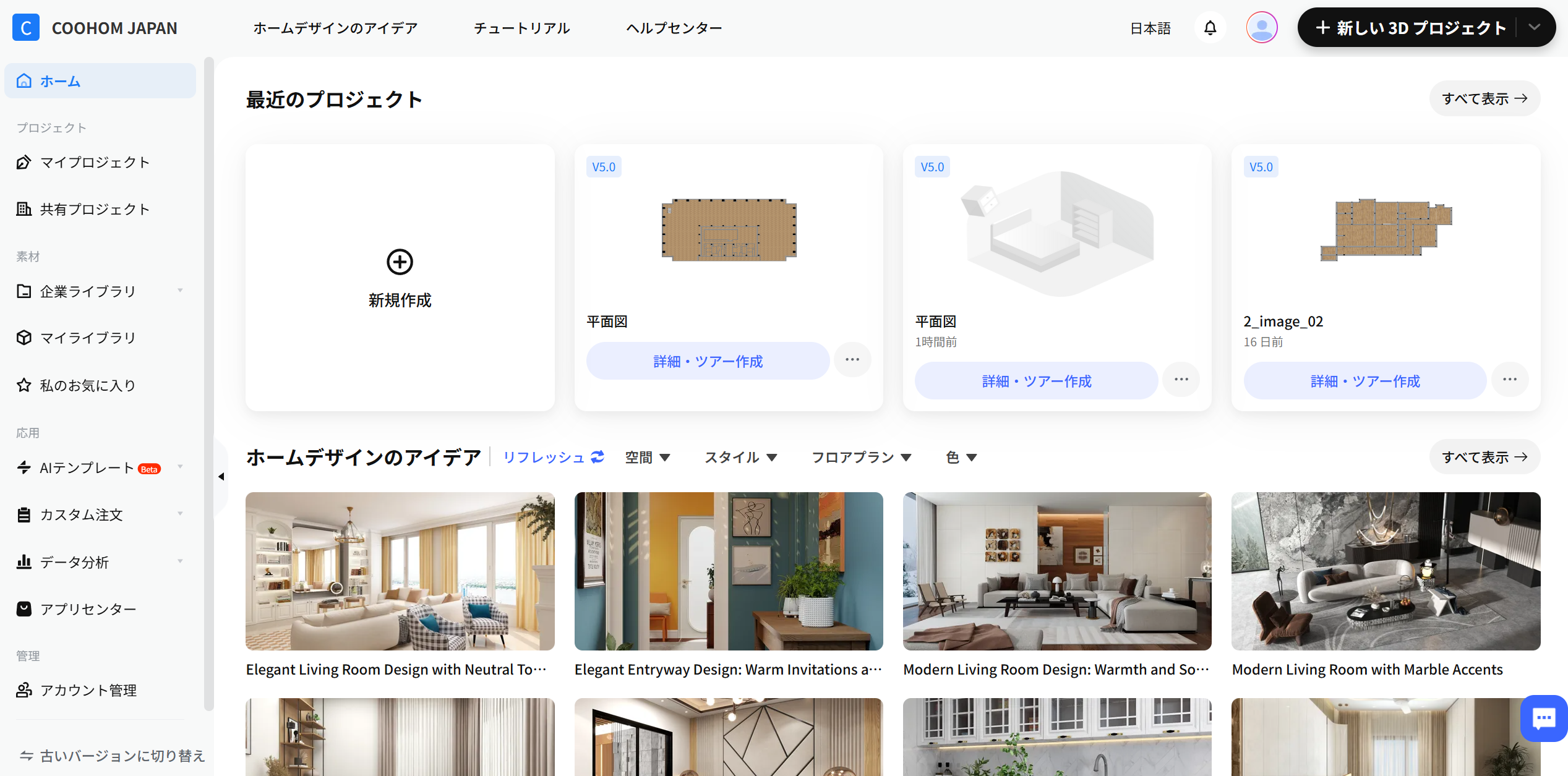Open the 空間 filter dropdown
Image resolution: width=1568 pixels, height=776 pixels.
[648, 458]
